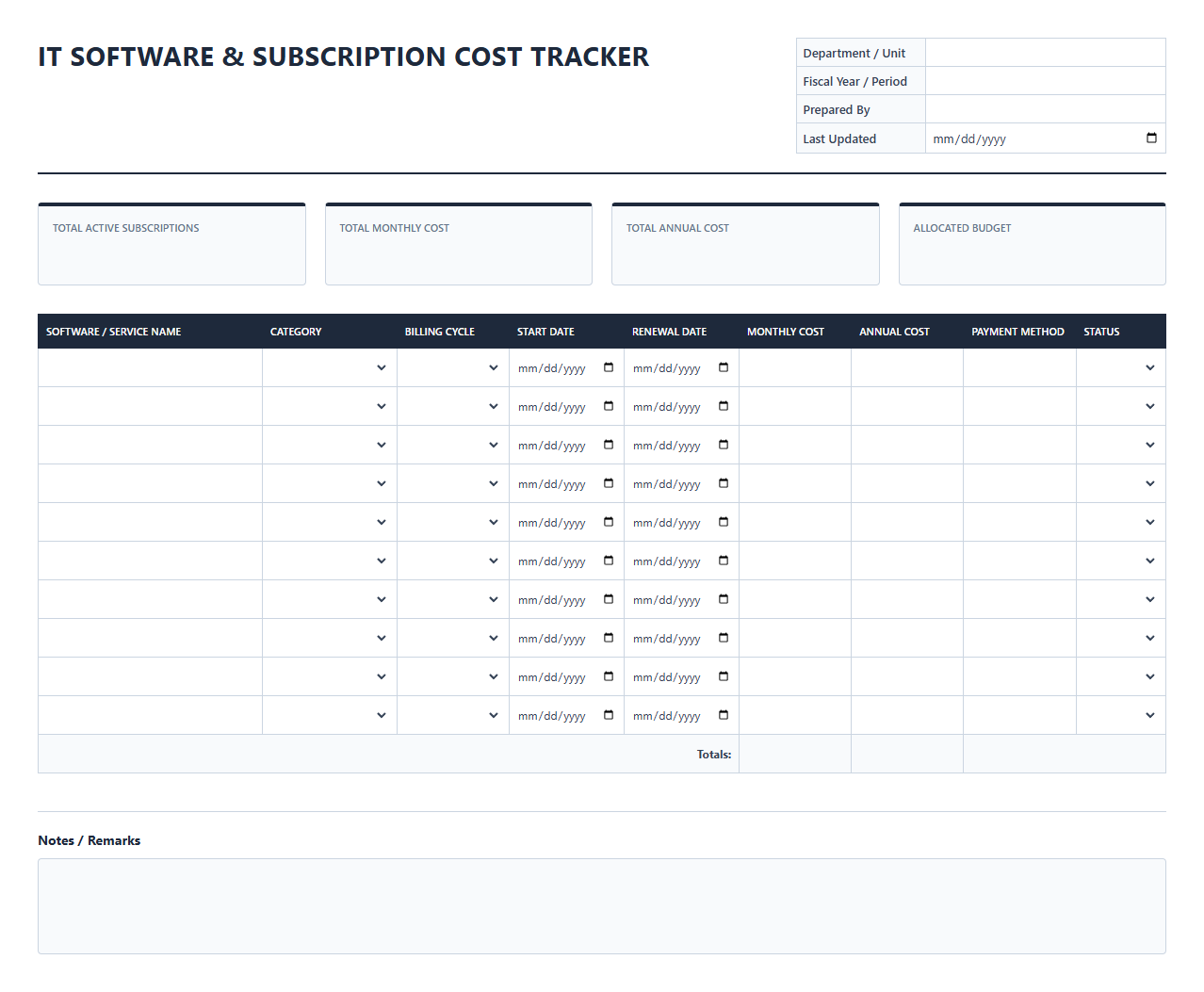This screenshot has width=1204, height=992.
Task: Click the Total Active Subscriptions value field
Action: [171, 258]
